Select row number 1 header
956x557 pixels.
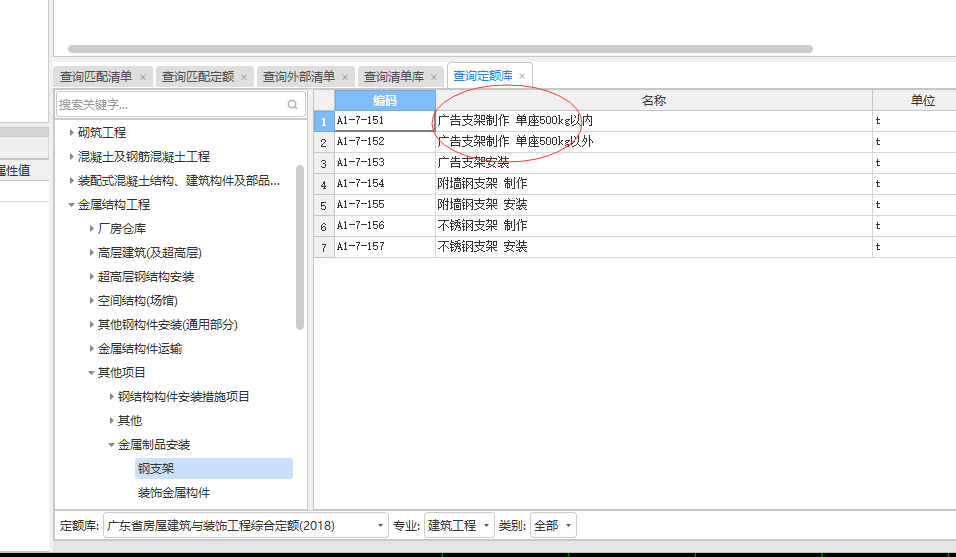coord(324,121)
